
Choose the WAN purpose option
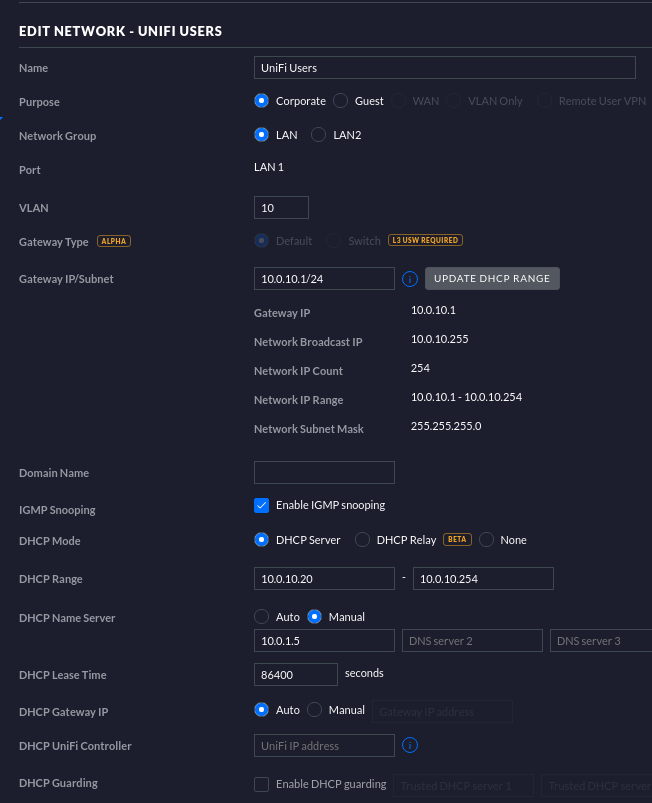pos(398,101)
